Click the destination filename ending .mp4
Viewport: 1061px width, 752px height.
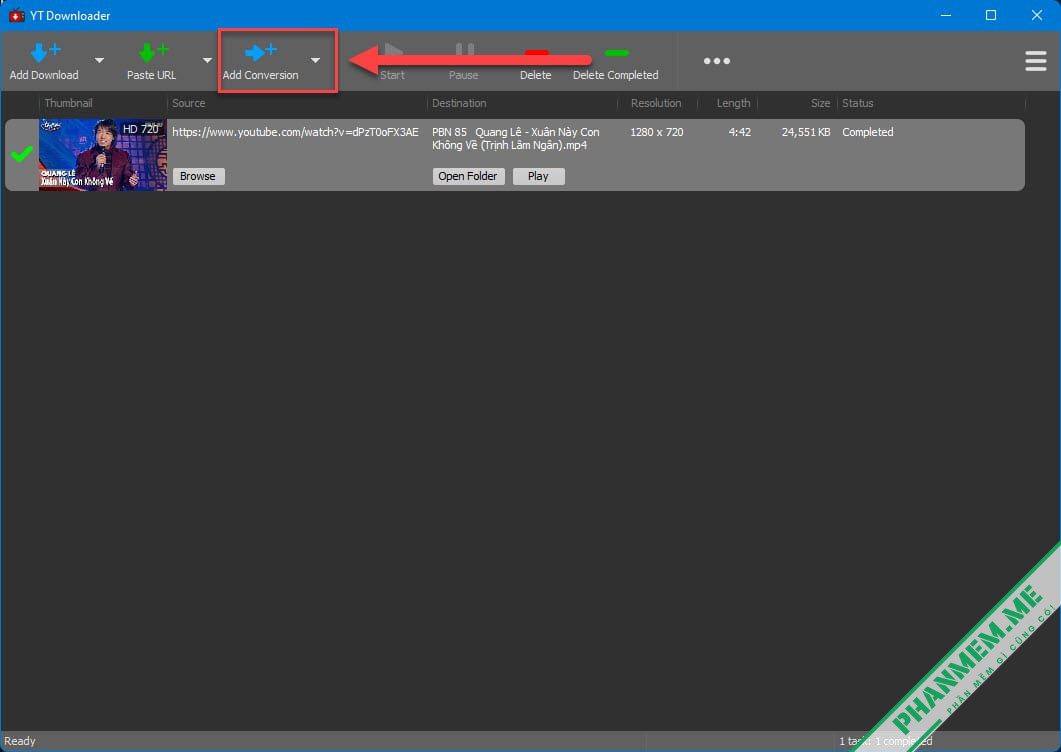(x=516, y=139)
